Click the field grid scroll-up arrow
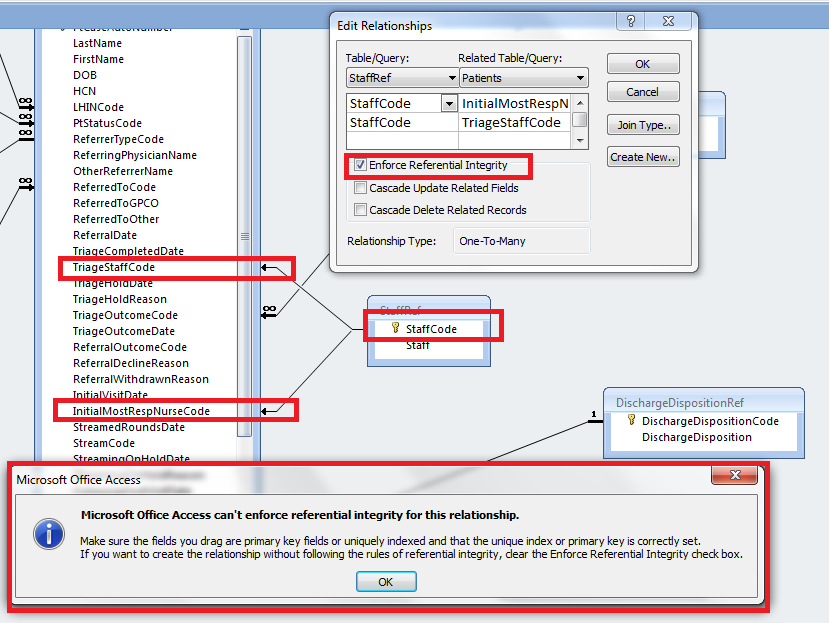 (580, 103)
